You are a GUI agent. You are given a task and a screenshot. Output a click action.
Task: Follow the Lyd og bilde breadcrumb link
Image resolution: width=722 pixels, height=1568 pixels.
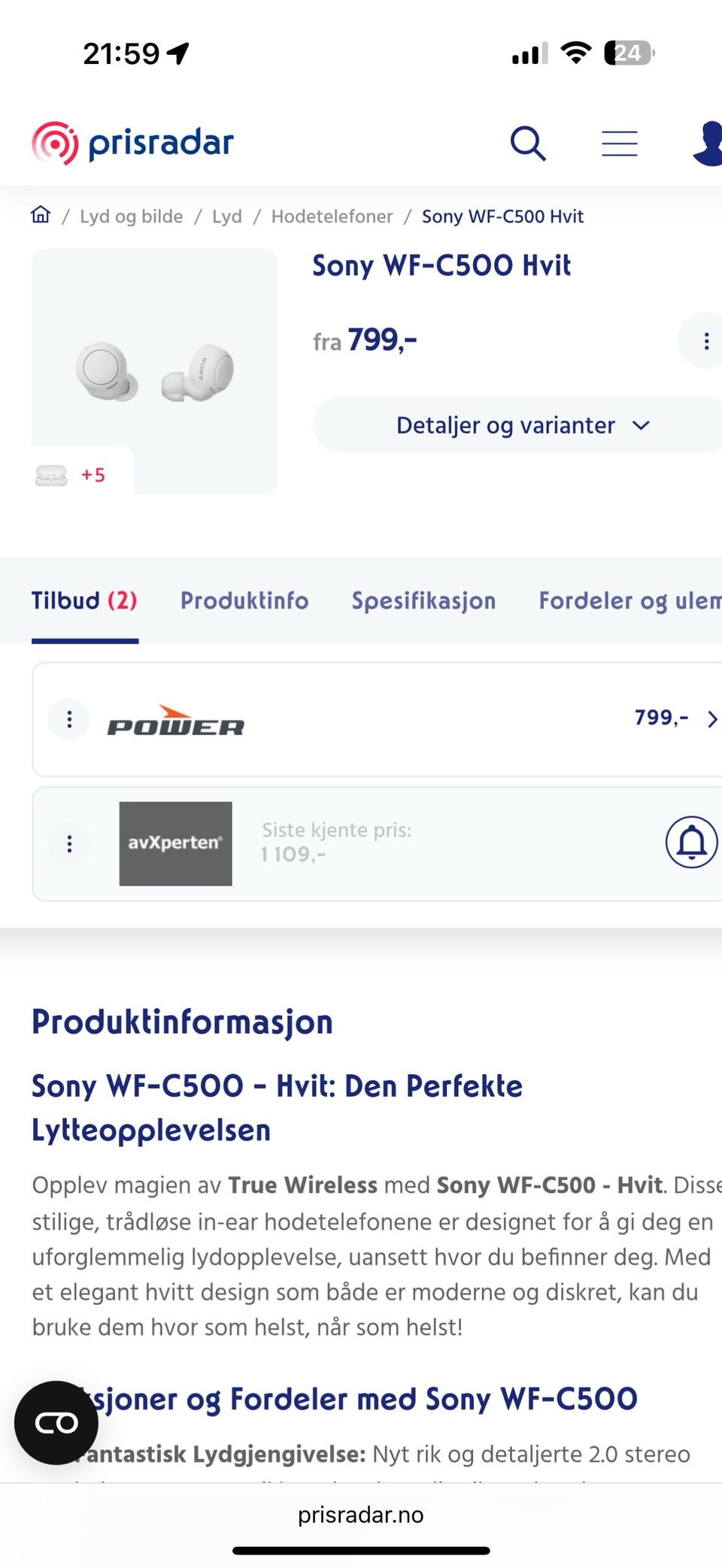[x=132, y=216]
